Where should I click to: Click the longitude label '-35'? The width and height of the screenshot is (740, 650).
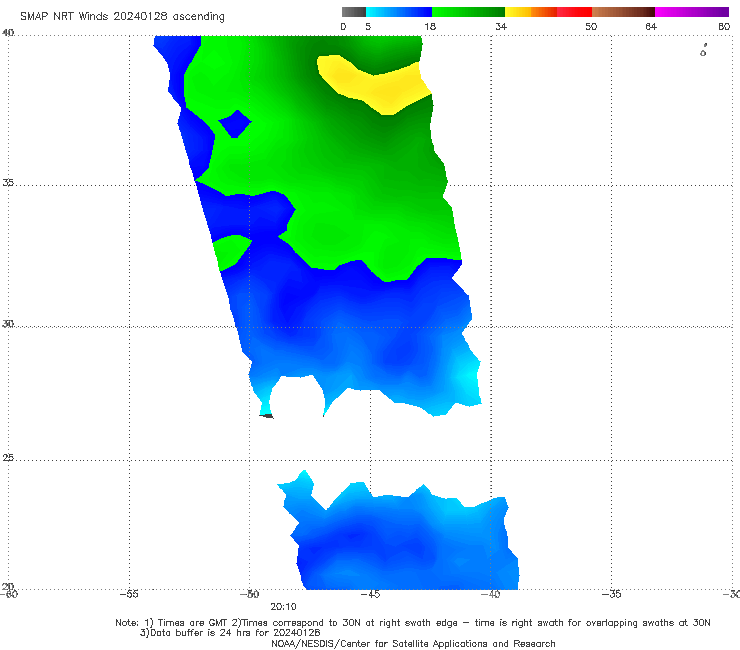click(611, 594)
